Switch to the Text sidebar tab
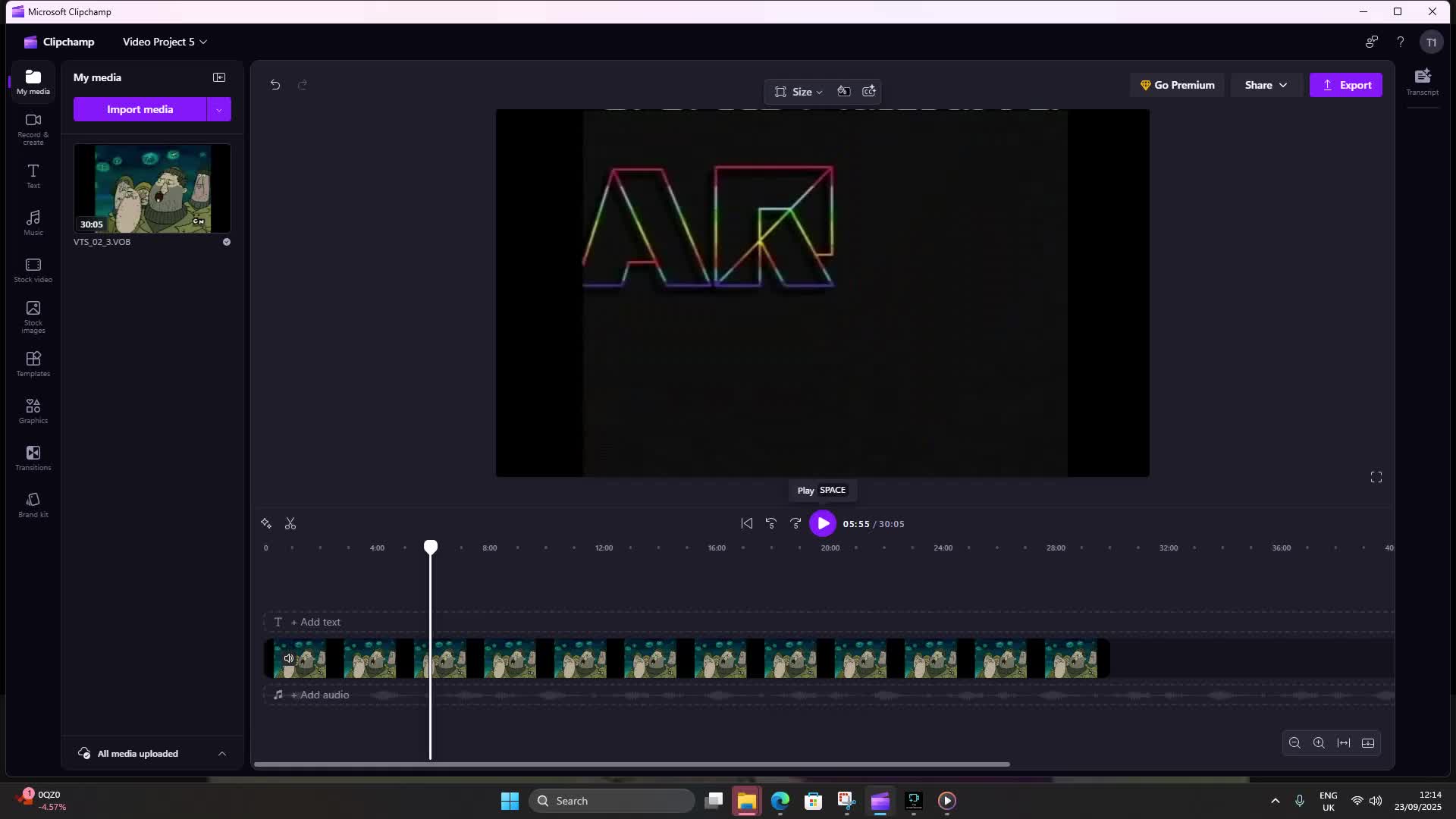The height and width of the screenshot is (819, 1456). click(x=33, y=175)
